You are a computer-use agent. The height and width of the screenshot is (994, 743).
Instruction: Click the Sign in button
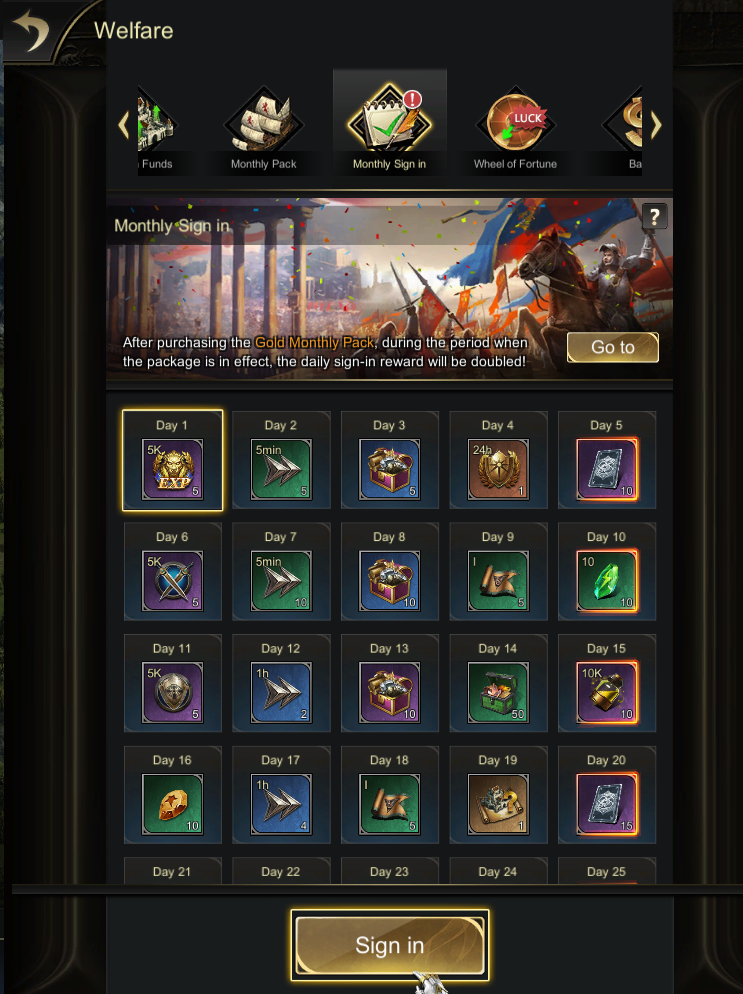click(x=389, y=945)
